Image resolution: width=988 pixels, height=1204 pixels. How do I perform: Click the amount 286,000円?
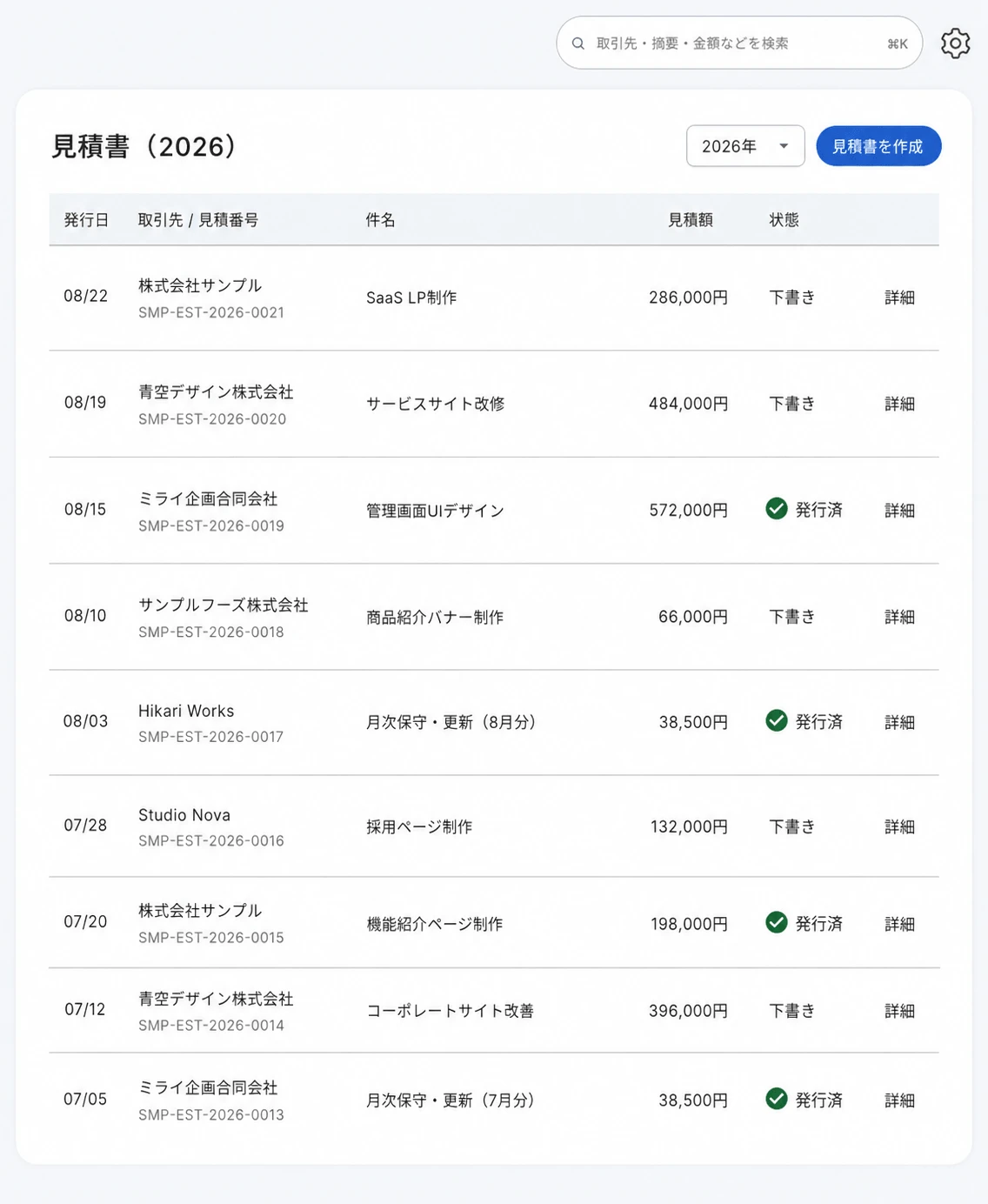[x=689, y=298]
